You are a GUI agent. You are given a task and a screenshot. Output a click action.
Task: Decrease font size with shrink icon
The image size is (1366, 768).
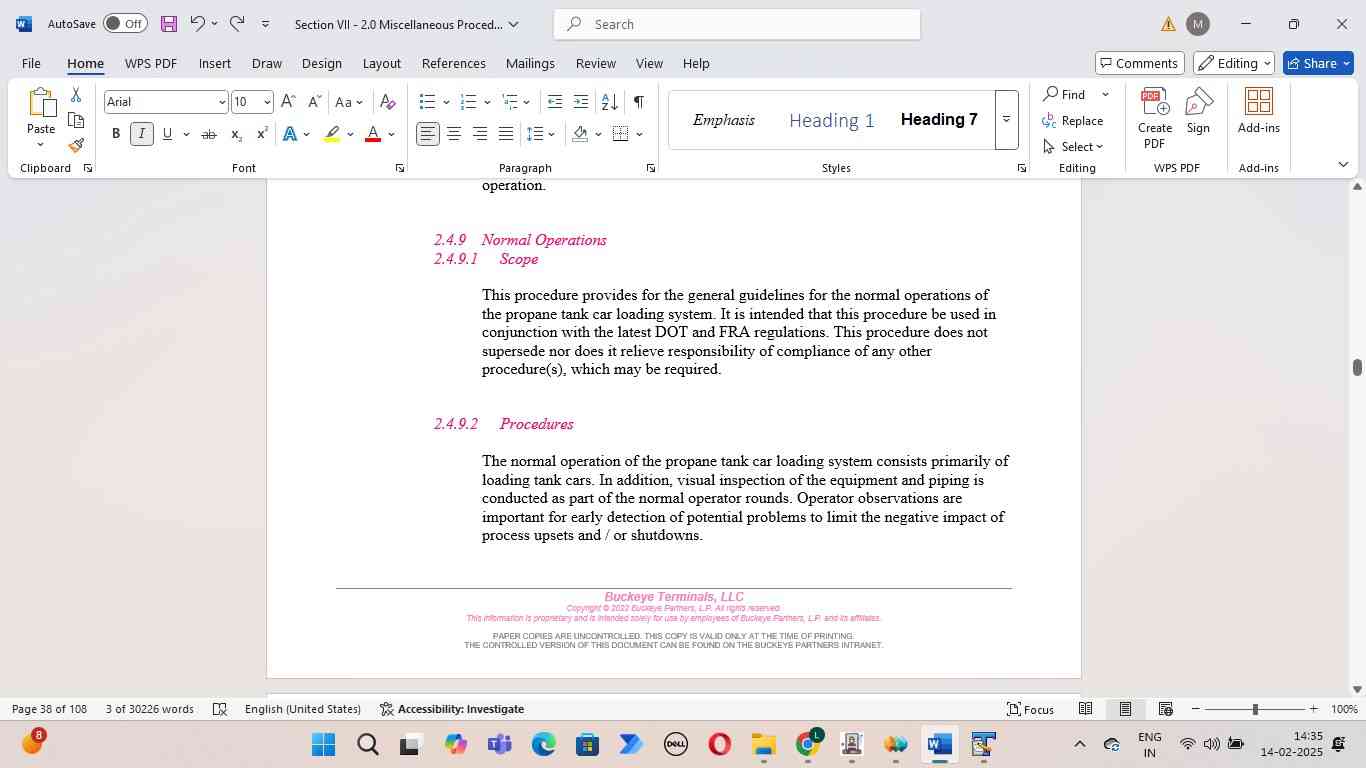pyautogui.click(x=314, y=102)
